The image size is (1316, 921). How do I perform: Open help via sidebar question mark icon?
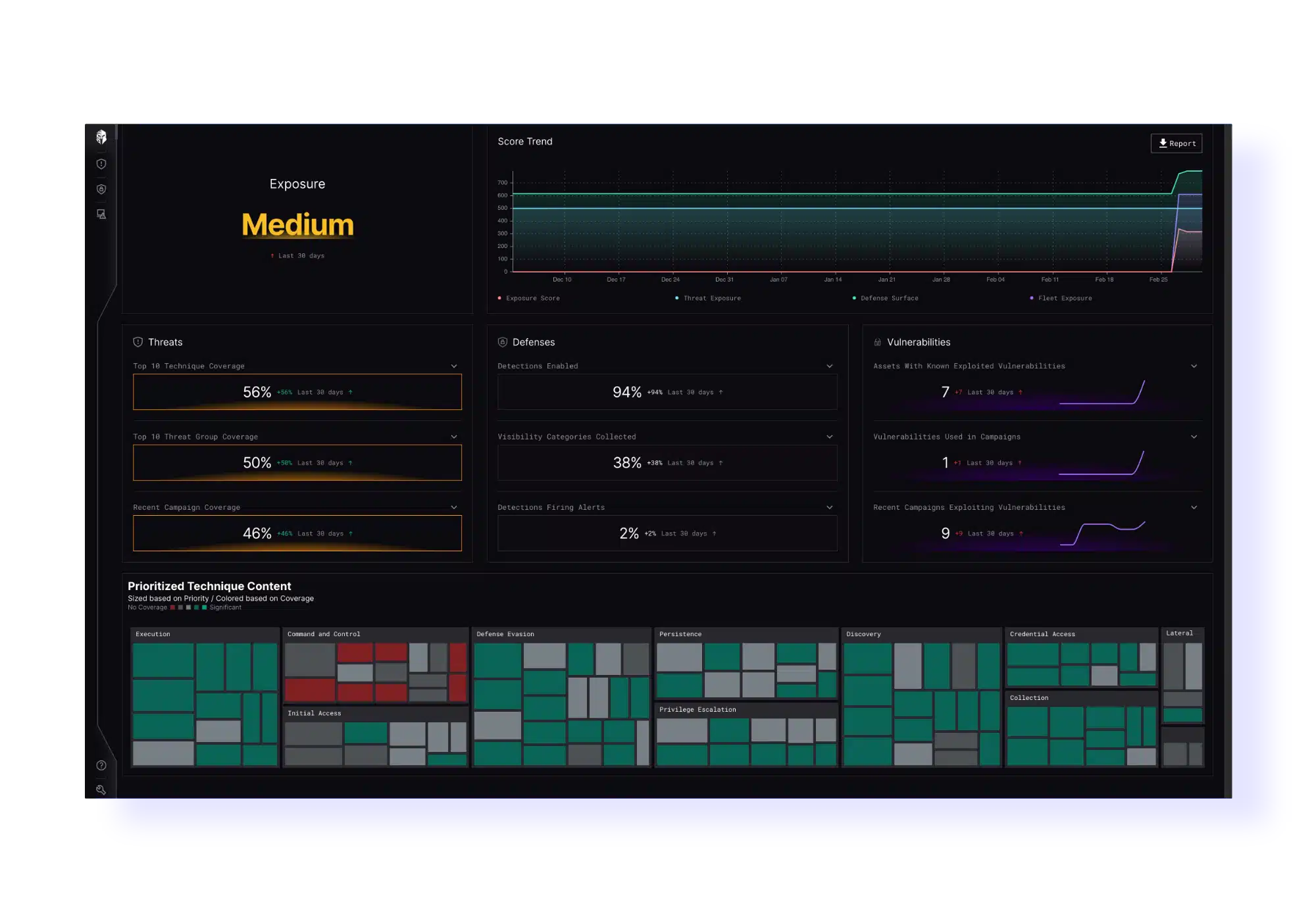[x=101, y=765]
